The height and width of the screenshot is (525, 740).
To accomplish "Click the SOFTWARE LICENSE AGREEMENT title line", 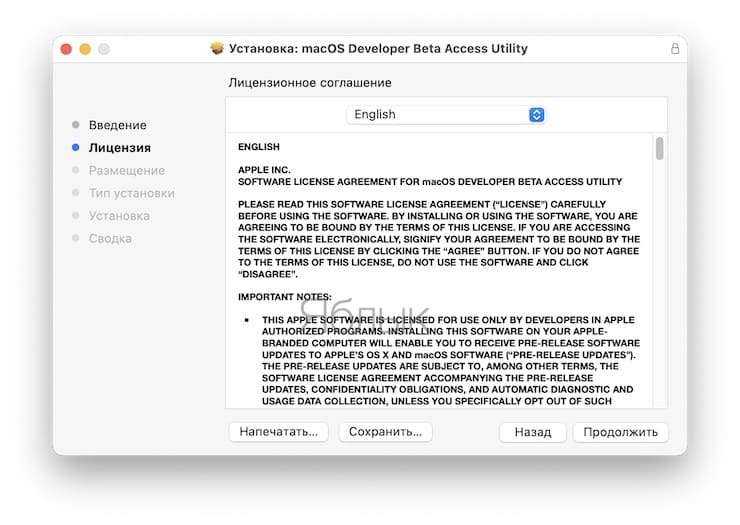I will pos(430,182).
